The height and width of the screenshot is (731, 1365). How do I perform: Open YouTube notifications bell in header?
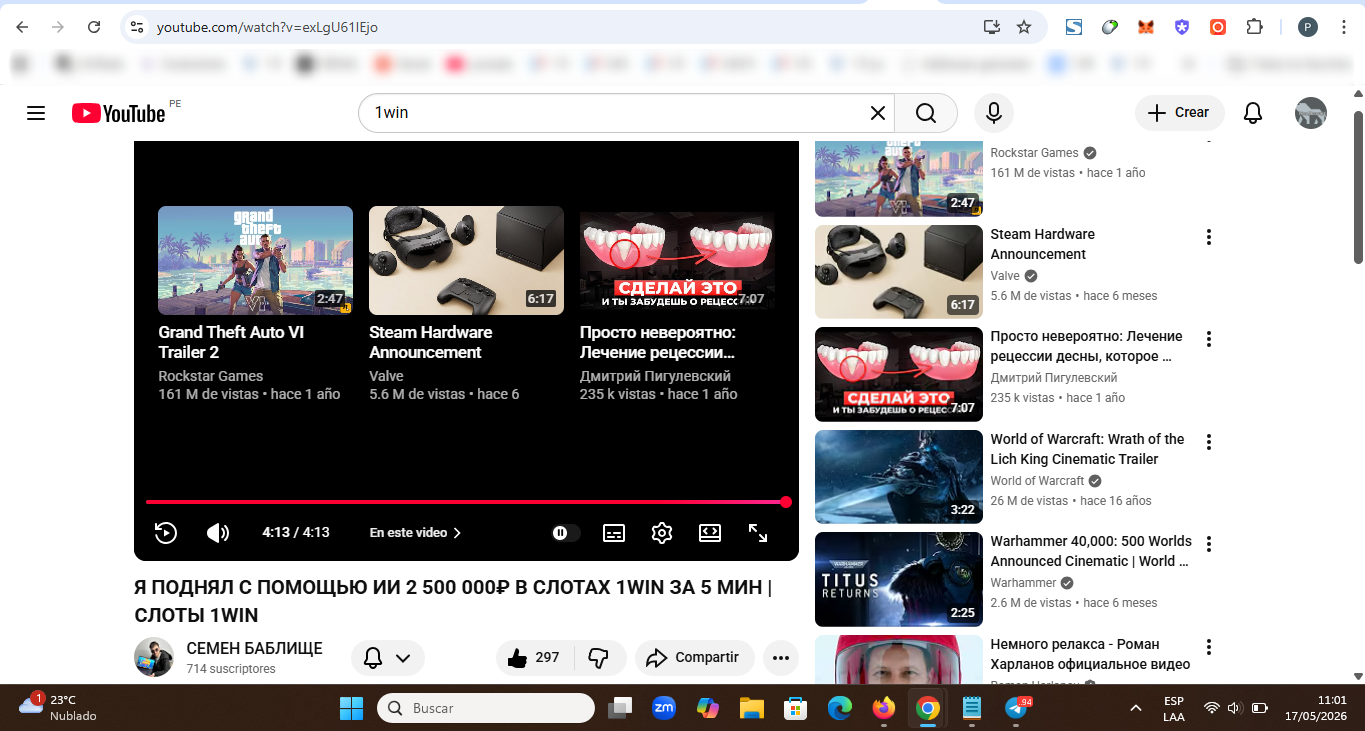click(1253, 113)
